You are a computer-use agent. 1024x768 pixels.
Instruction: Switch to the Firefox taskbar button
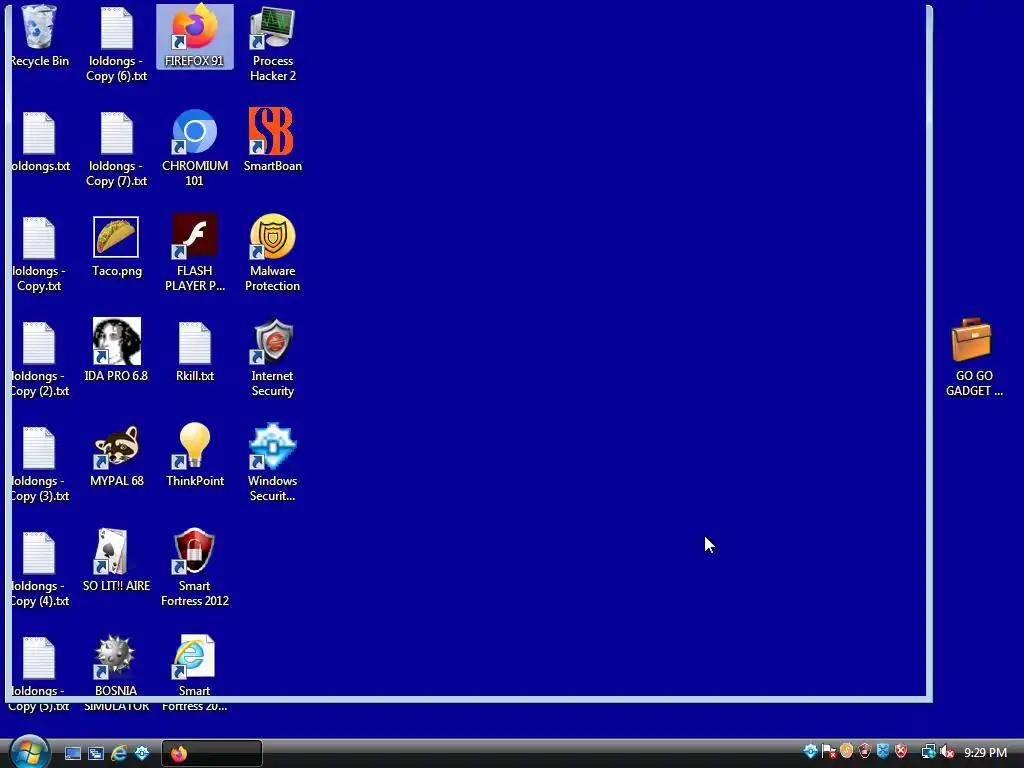(212, 754)
